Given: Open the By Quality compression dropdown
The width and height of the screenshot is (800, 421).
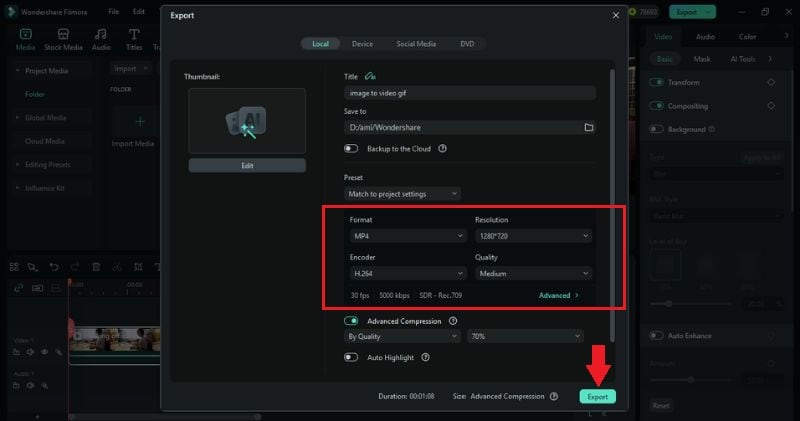Looking at the screenshot, I should [403, 336].
